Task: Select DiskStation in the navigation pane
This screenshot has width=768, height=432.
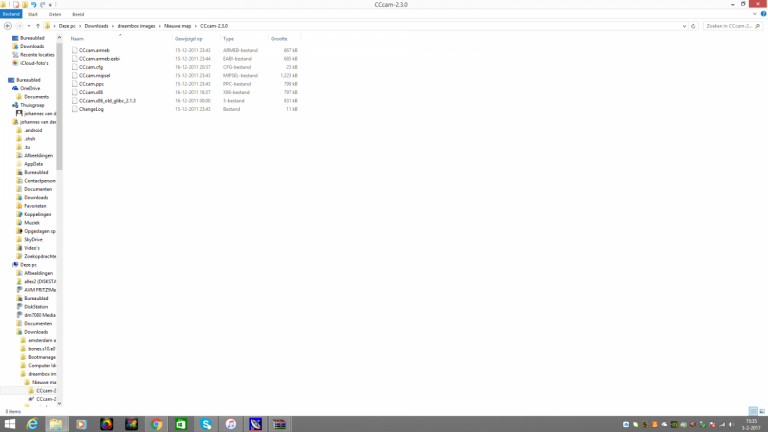Action: (x=37, y=307)
